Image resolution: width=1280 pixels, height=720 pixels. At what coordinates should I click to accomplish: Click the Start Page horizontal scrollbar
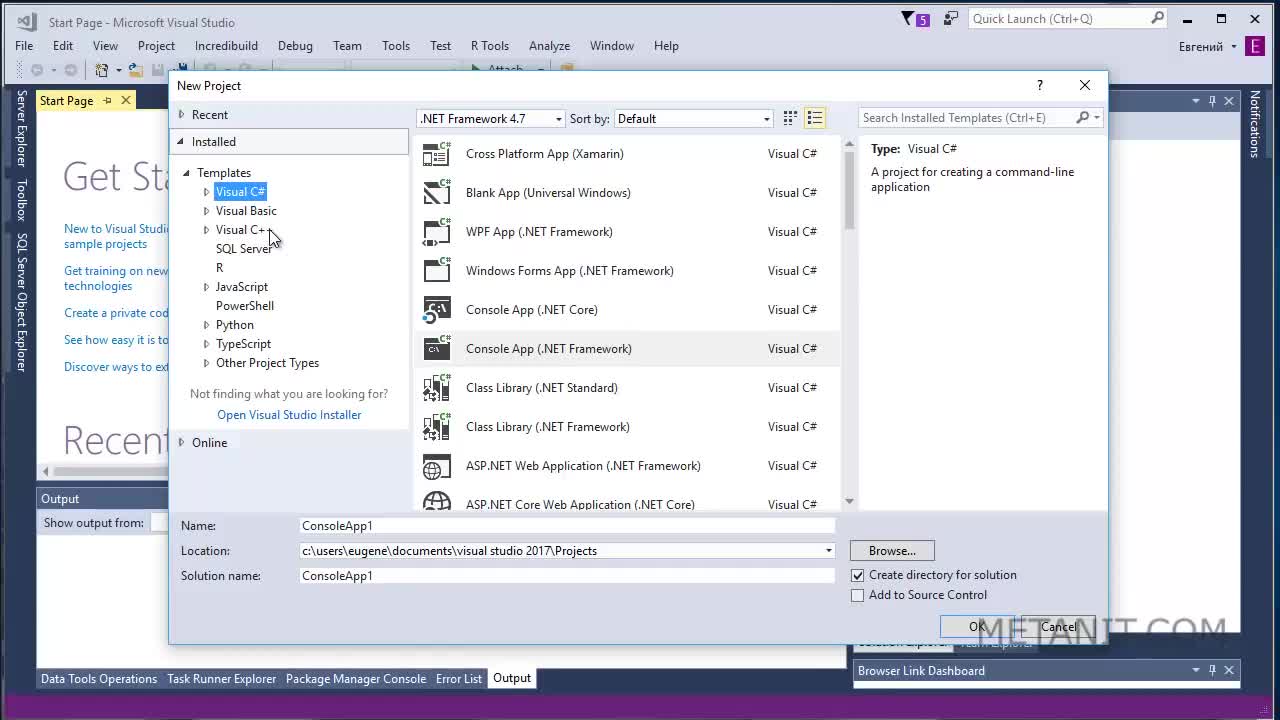(112, 471)
